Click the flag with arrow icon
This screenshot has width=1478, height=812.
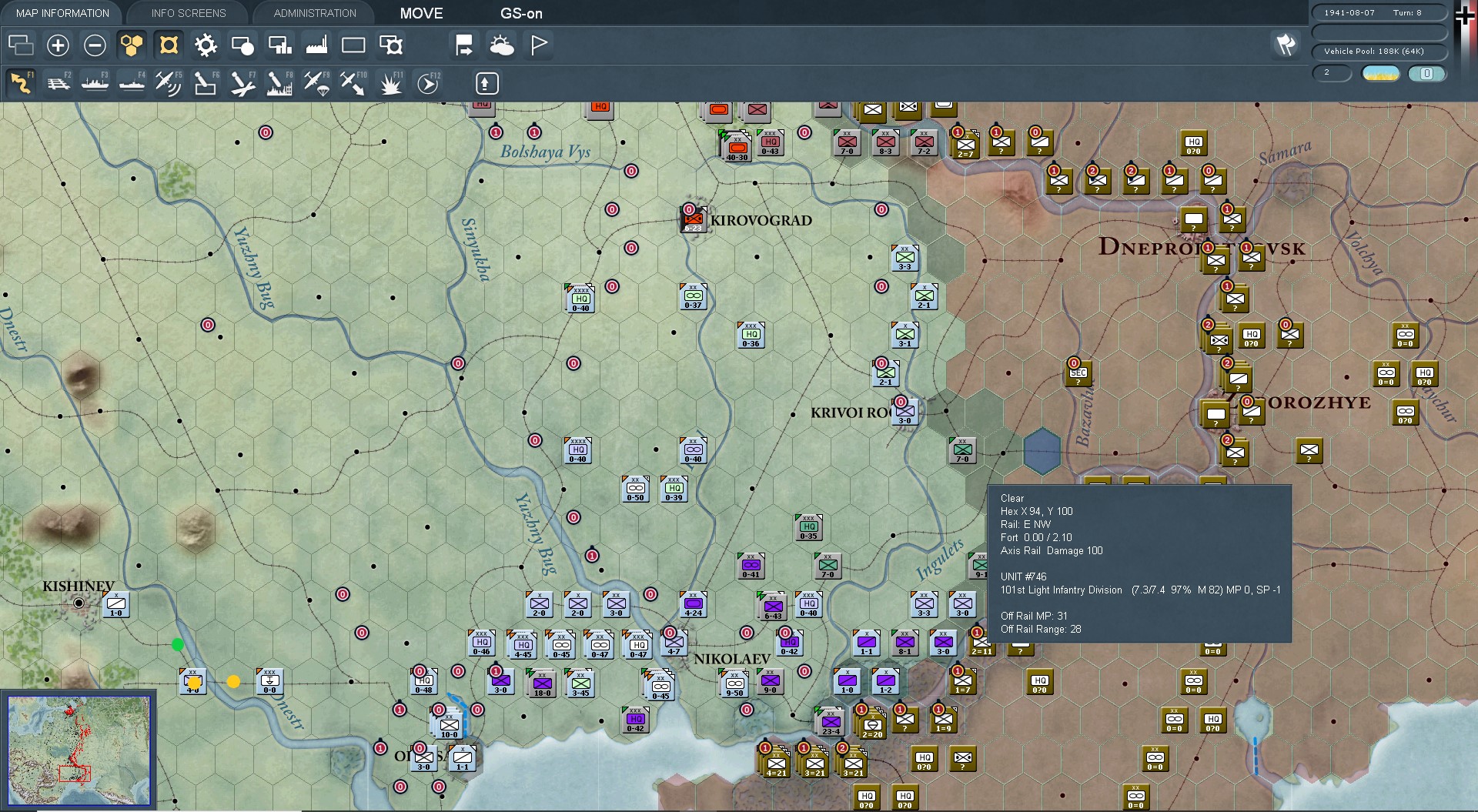click(464, 45)
